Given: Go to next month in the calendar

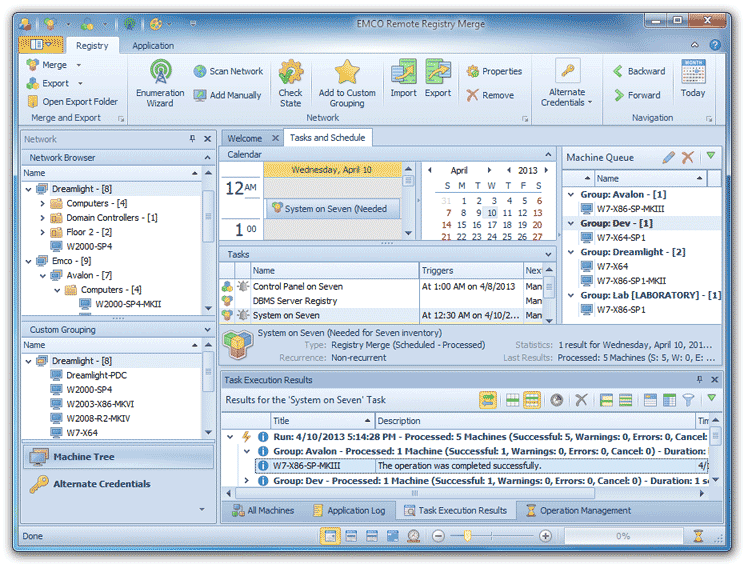Looking at the screenshot, I should coord(489,170).
